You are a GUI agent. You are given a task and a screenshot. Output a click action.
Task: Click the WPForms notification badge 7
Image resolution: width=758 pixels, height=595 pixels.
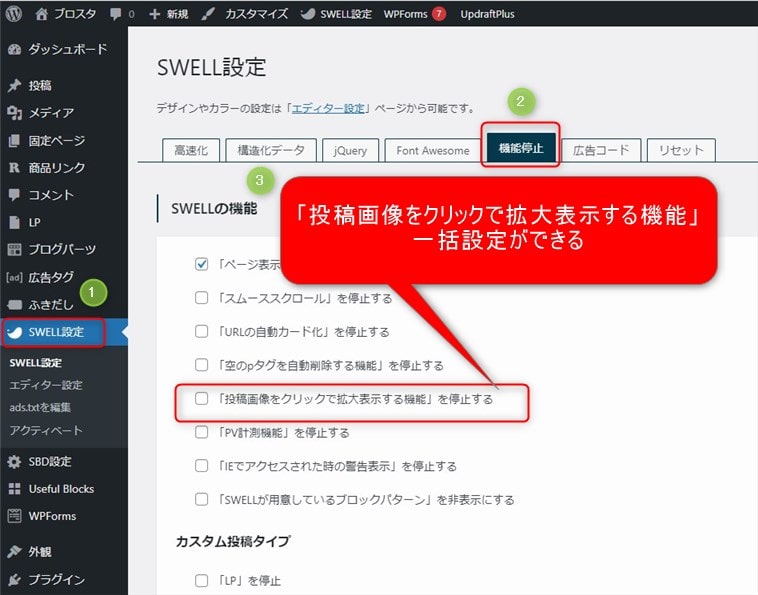click(x=438, y=14)
